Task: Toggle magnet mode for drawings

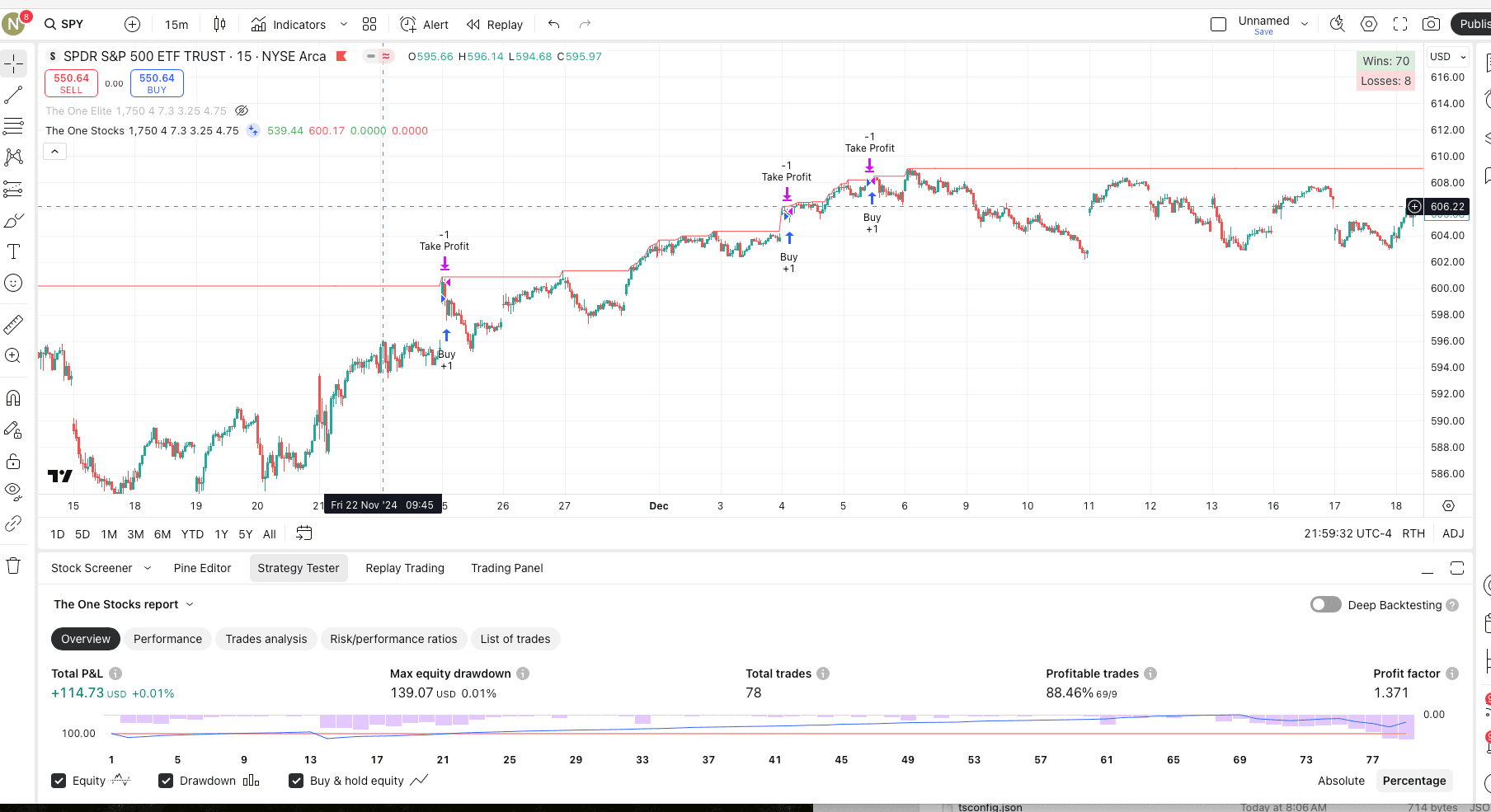Action: [x=14, y=398]
